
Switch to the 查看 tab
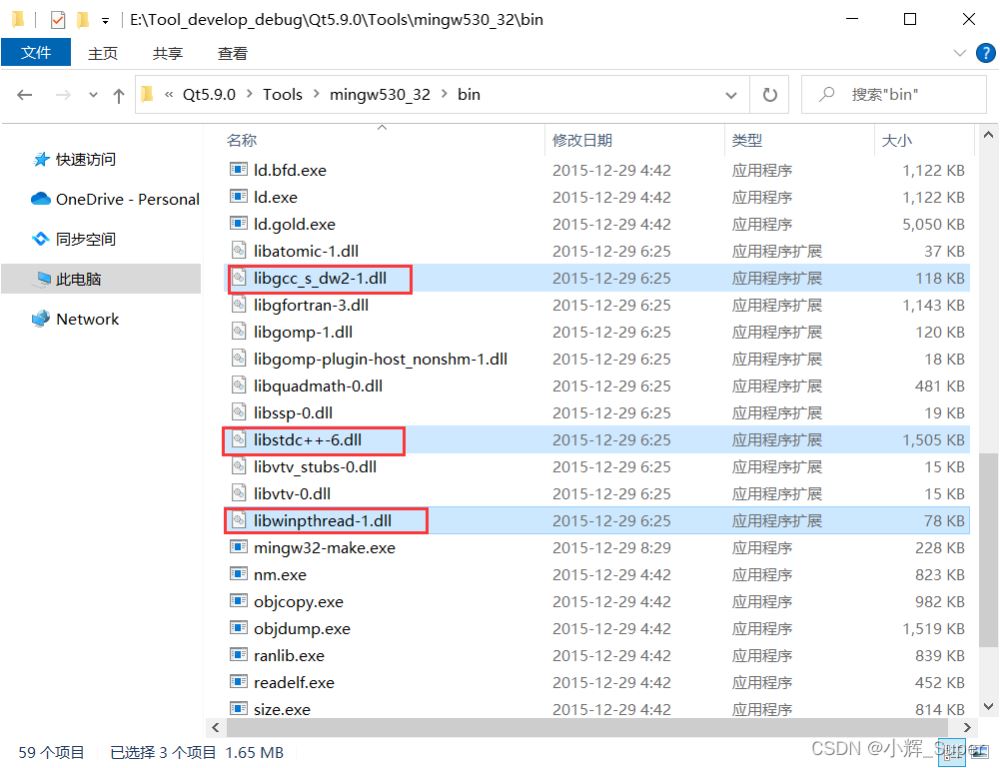tap(232, 53)
